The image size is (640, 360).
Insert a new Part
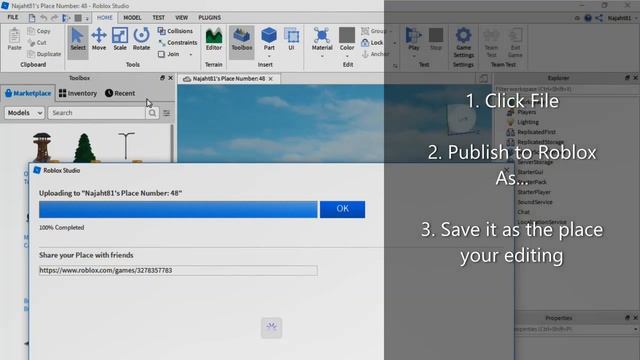[269, 39]
